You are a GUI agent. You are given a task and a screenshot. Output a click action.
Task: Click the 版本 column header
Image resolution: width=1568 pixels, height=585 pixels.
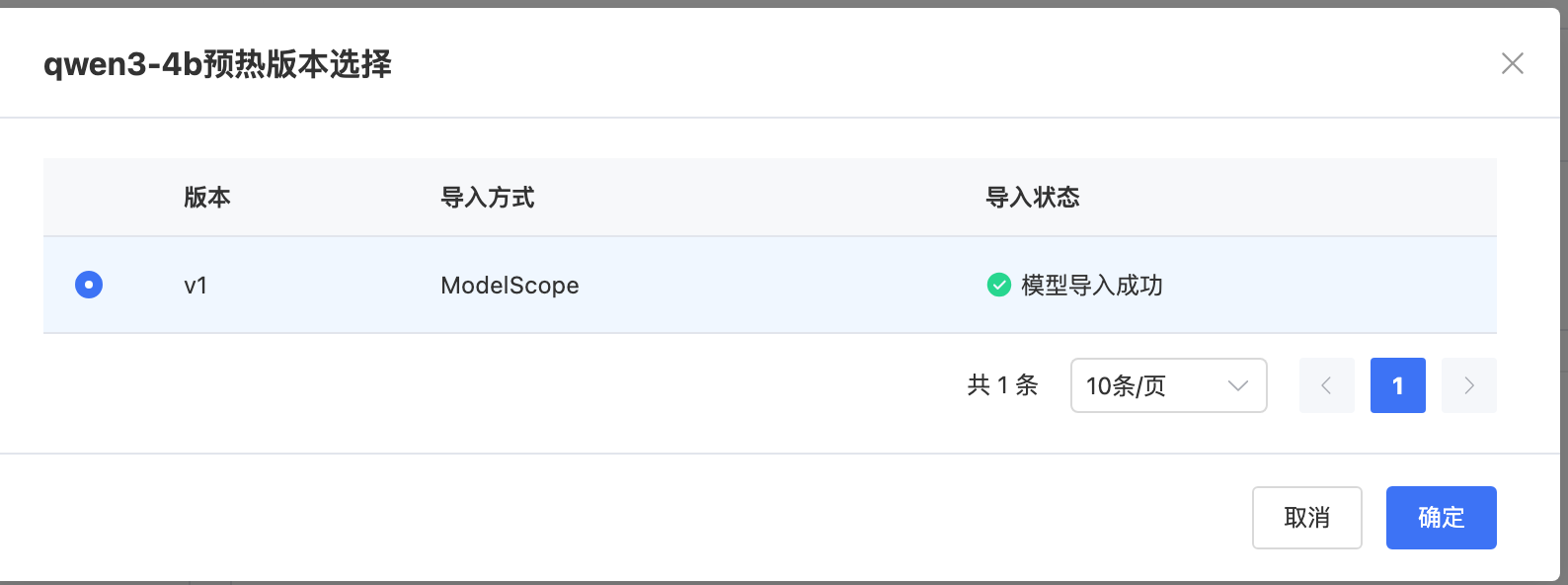tap(207, 198)
